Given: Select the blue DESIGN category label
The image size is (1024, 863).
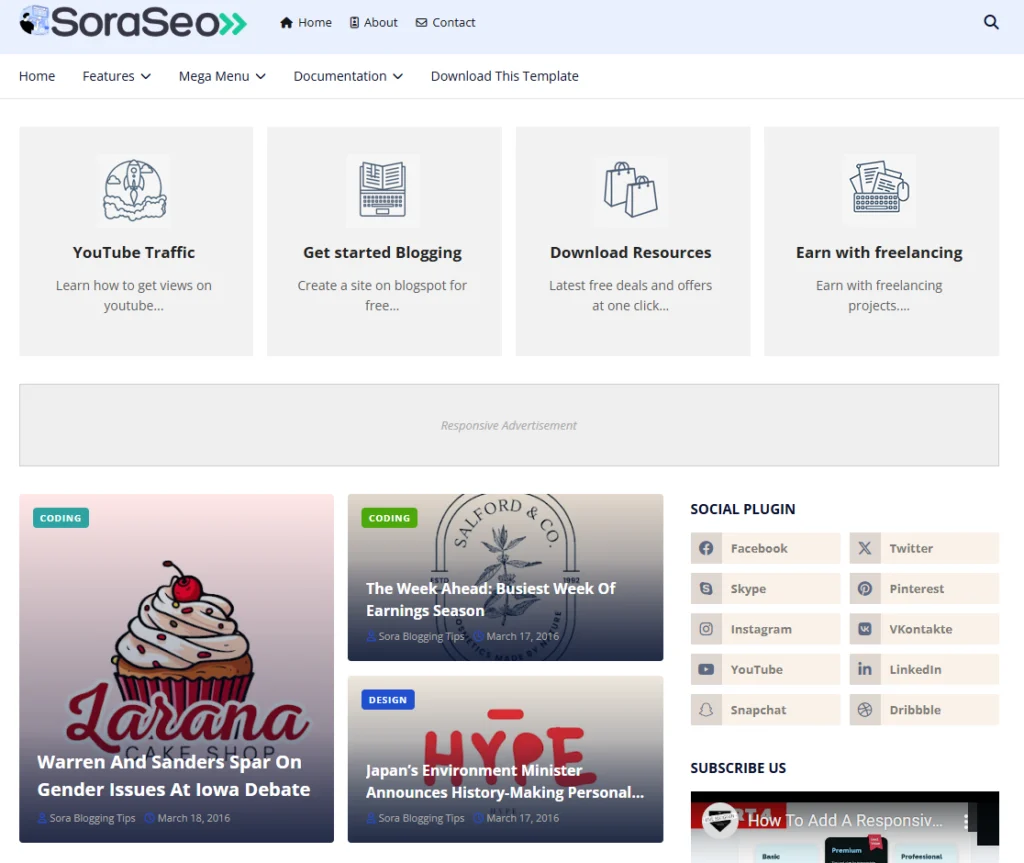Looking at the screenshot, I should [388, 700].
